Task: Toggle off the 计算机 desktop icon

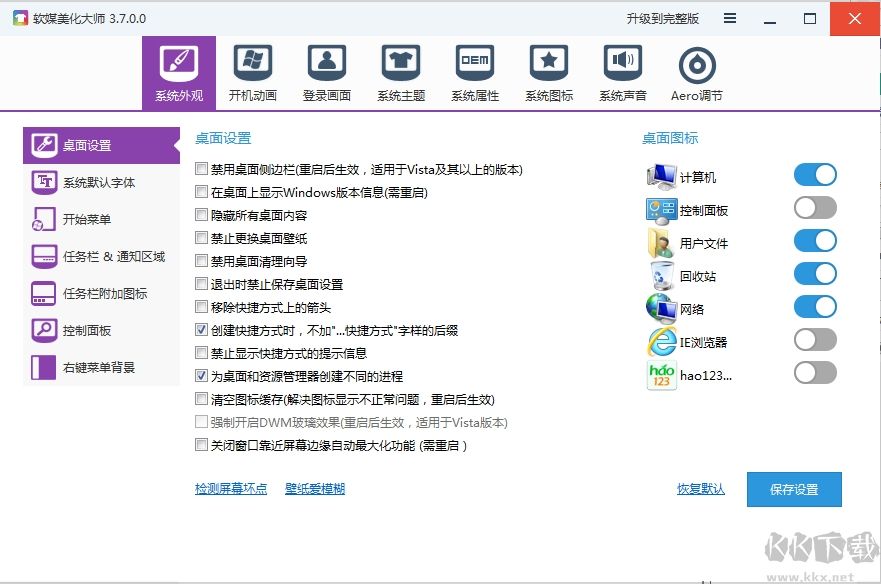Action: [815, 174]
